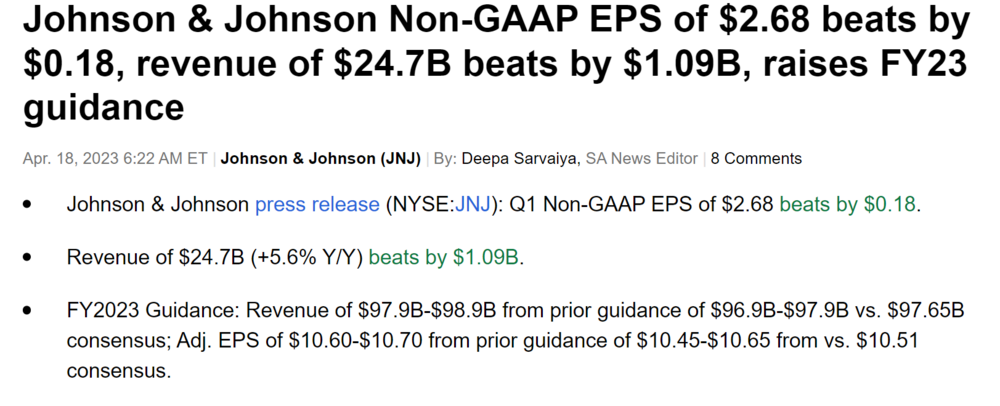Screen dimensions: 1000x406
Task: Click the green "beats by $0.18" link
Action: (848, 205)
